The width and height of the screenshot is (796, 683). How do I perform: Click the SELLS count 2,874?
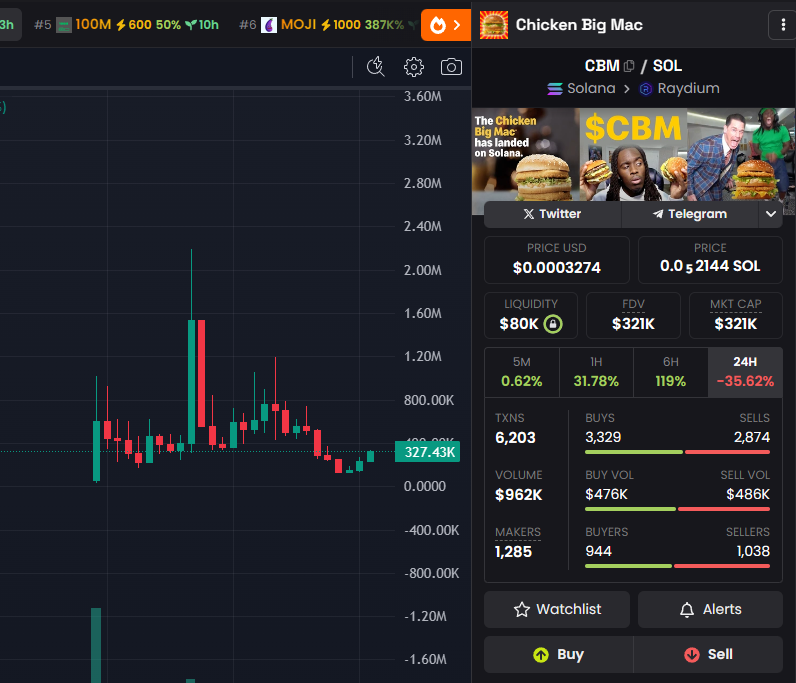click(752, 437)
